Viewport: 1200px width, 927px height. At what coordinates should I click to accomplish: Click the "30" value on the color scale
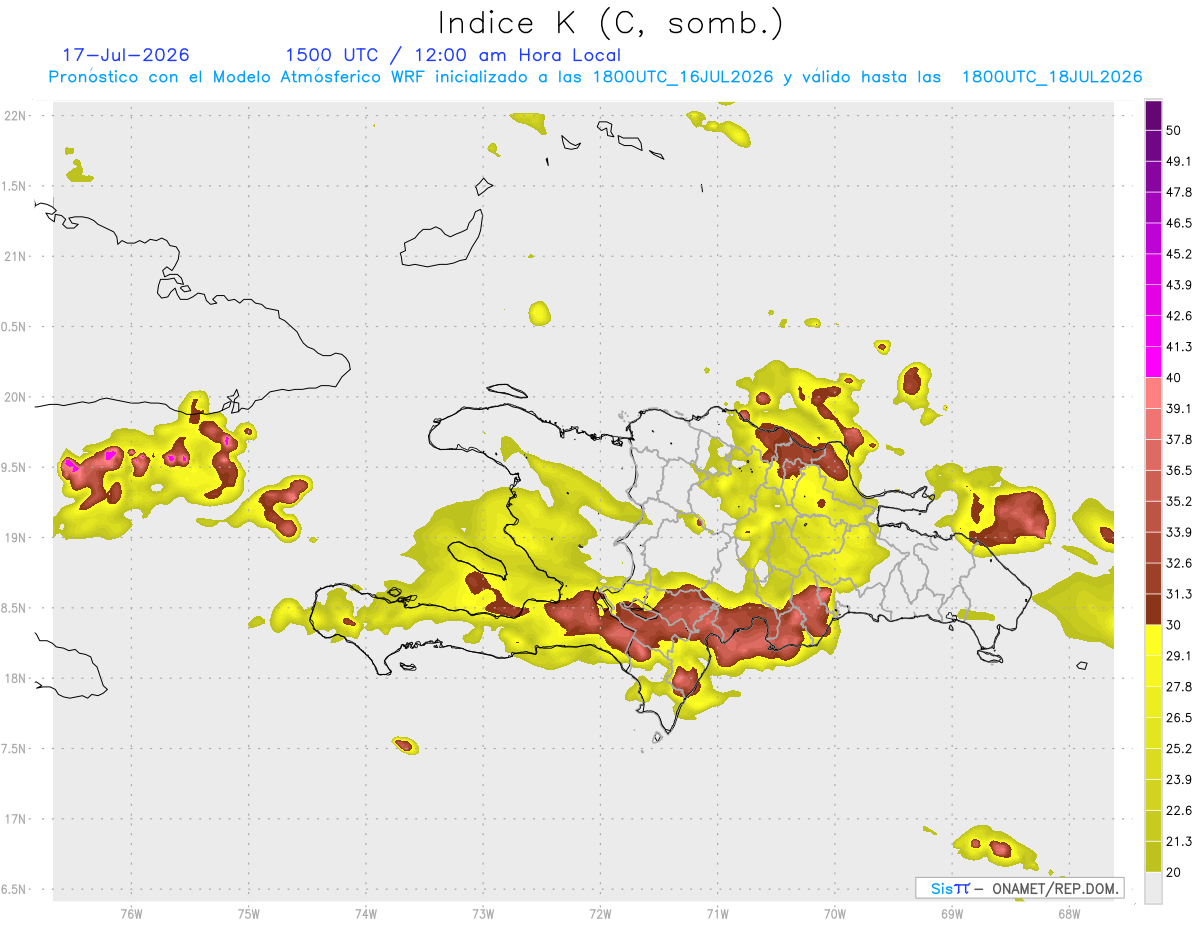click(1174, 625)
